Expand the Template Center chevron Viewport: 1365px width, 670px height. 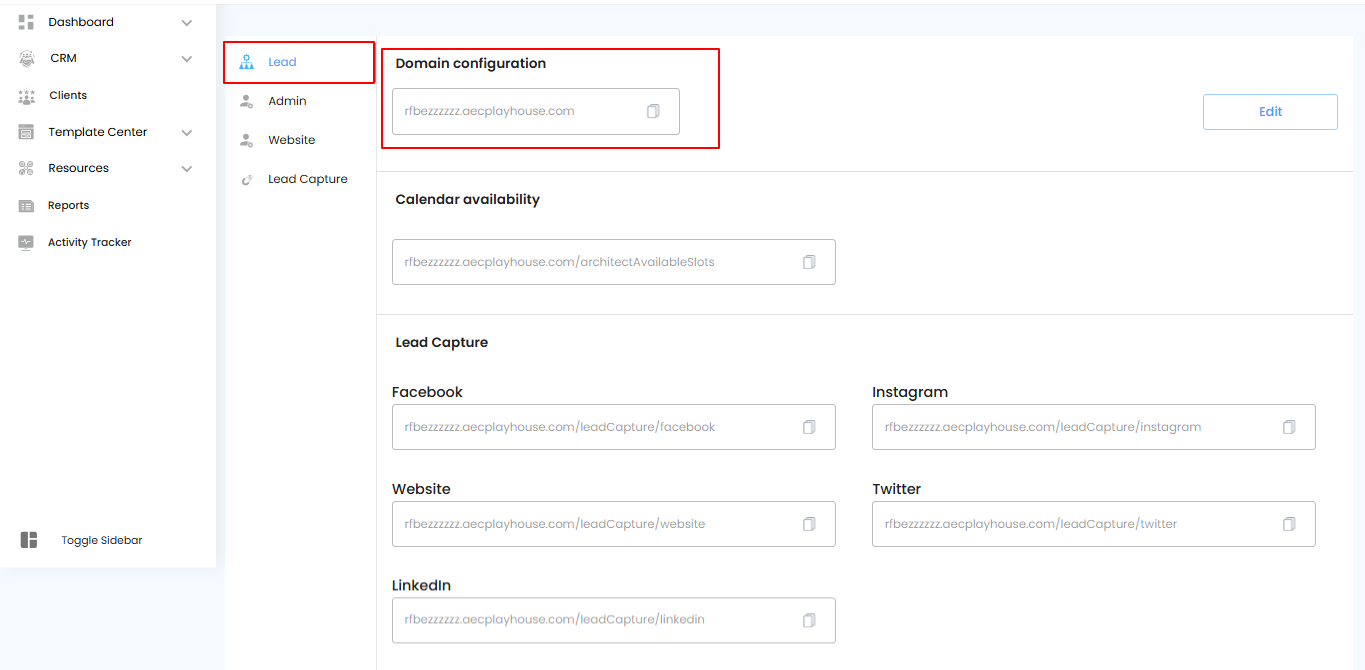point(187,132)
